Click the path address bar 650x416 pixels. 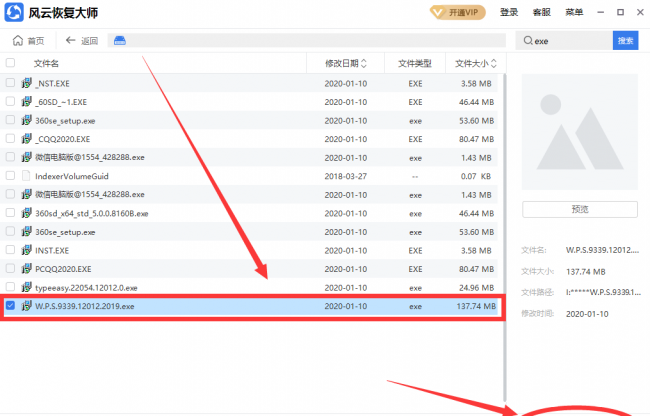(x=307, y=41)
